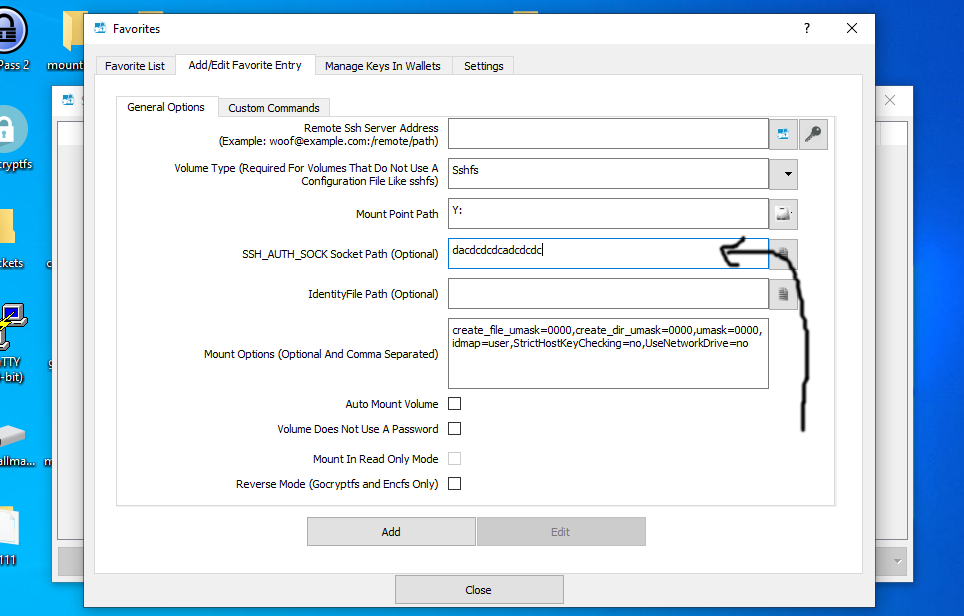Go back to the Favorite List tab

pyautogui.click(x=135, y=65)
